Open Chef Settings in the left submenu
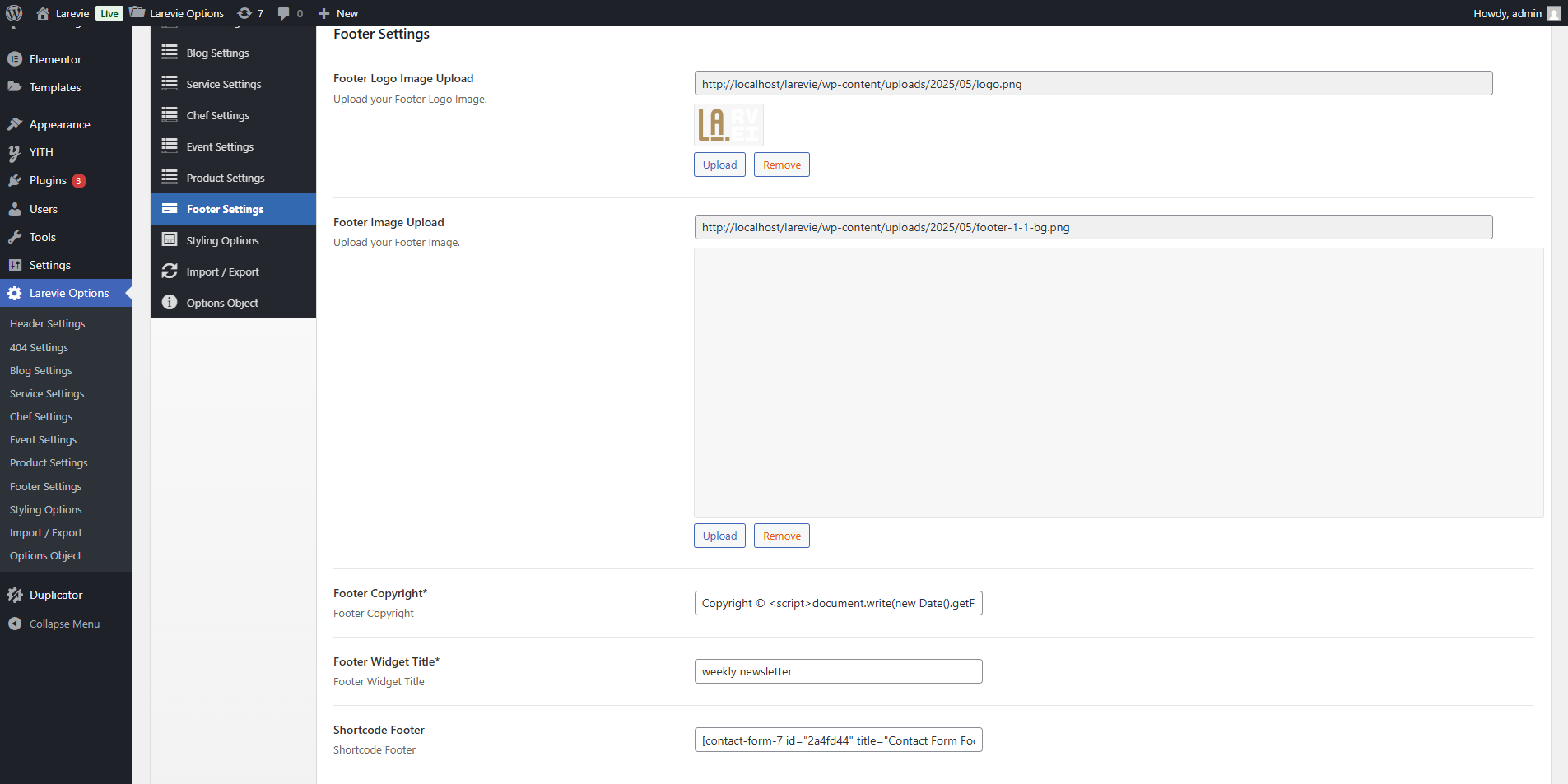Viewport: 1568px width, 784px height. 41,416
